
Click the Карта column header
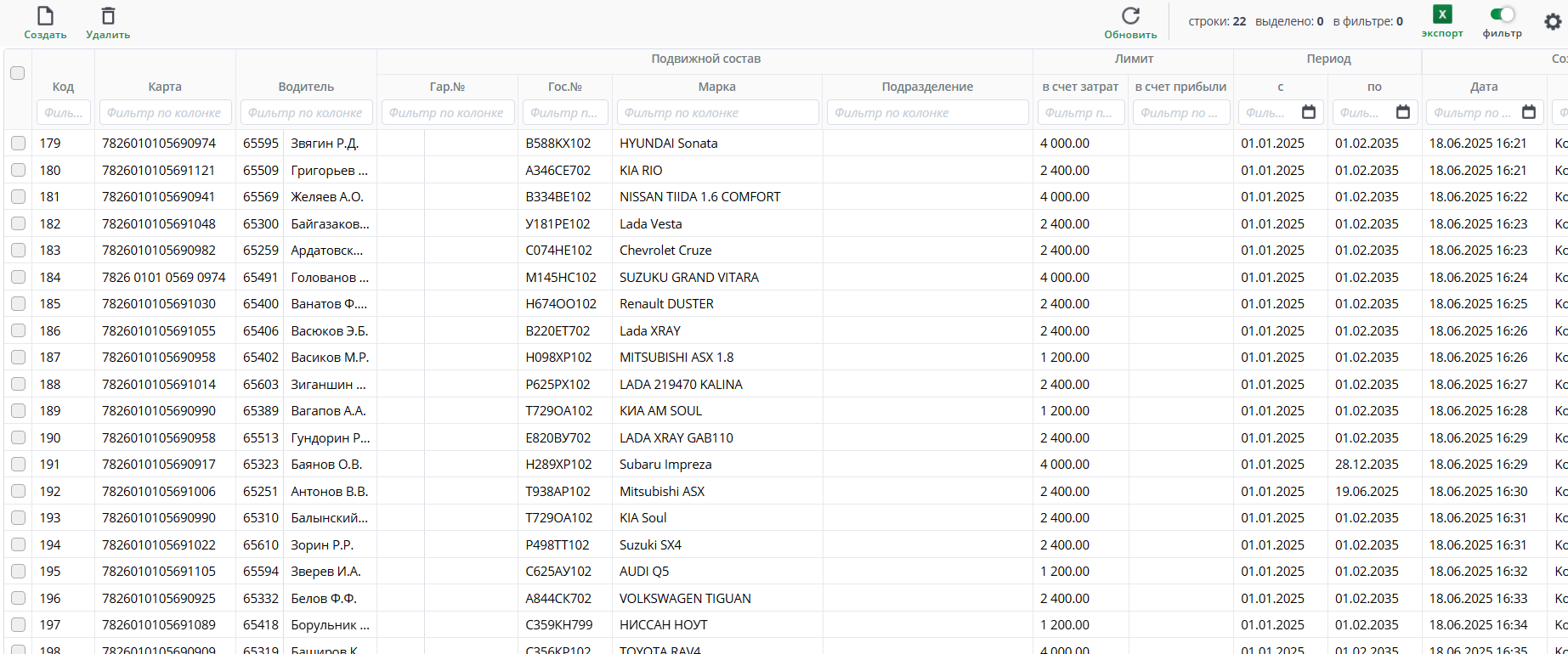[x=165, y=87]
